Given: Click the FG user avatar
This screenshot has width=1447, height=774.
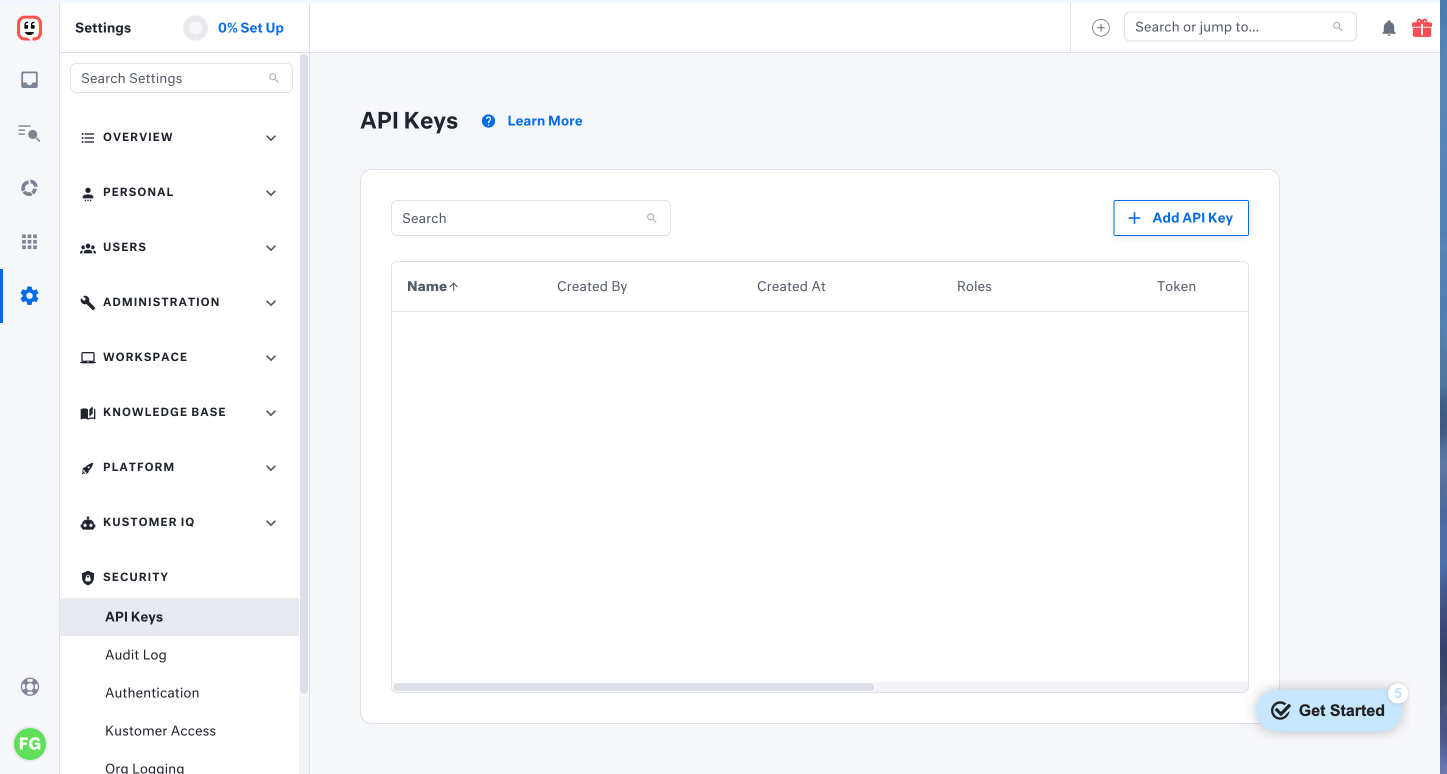Looking at the screenshot, I should [x=29, y=743].
